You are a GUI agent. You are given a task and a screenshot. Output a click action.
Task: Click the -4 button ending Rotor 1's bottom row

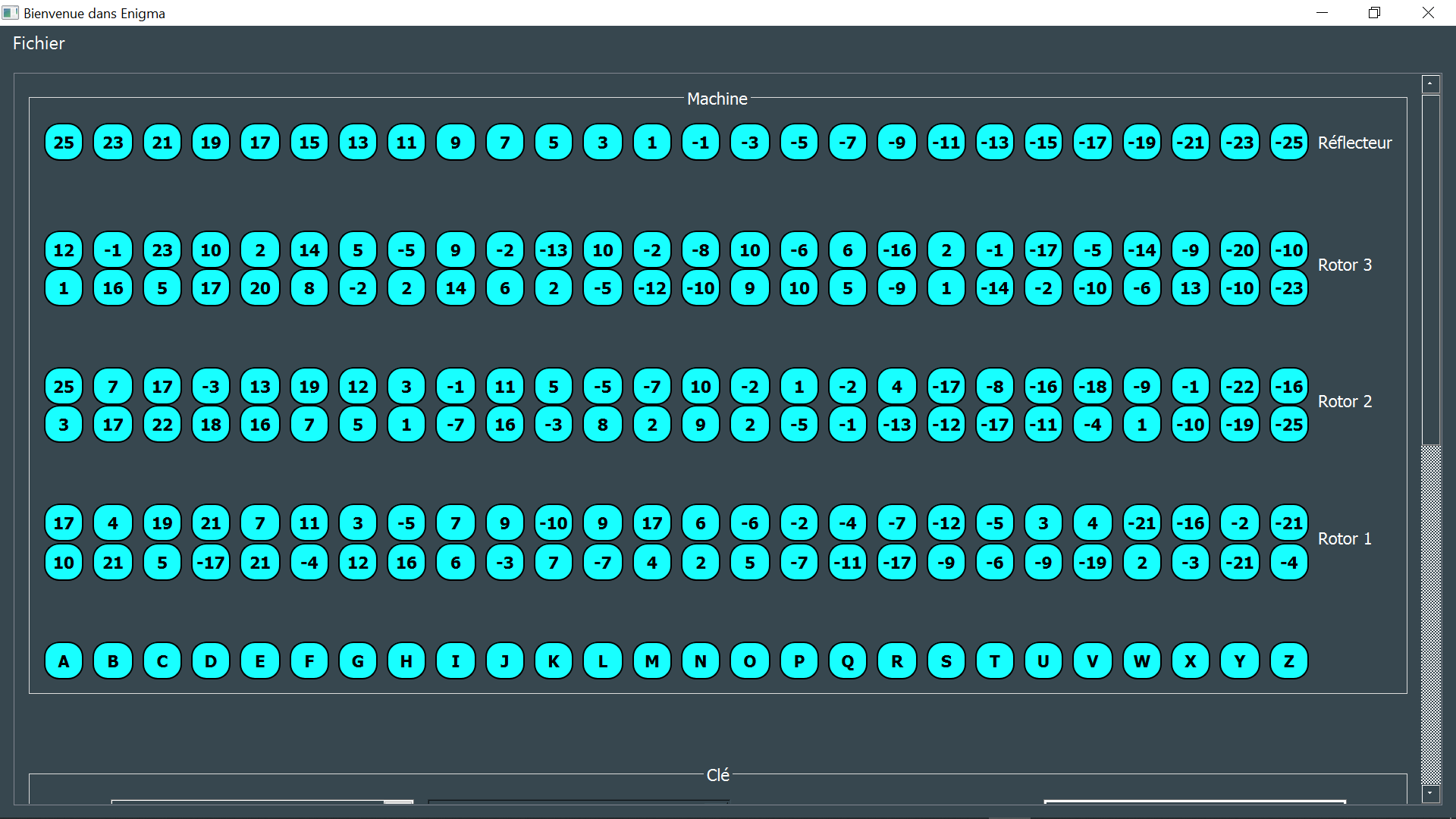[x=1288, y=562]
